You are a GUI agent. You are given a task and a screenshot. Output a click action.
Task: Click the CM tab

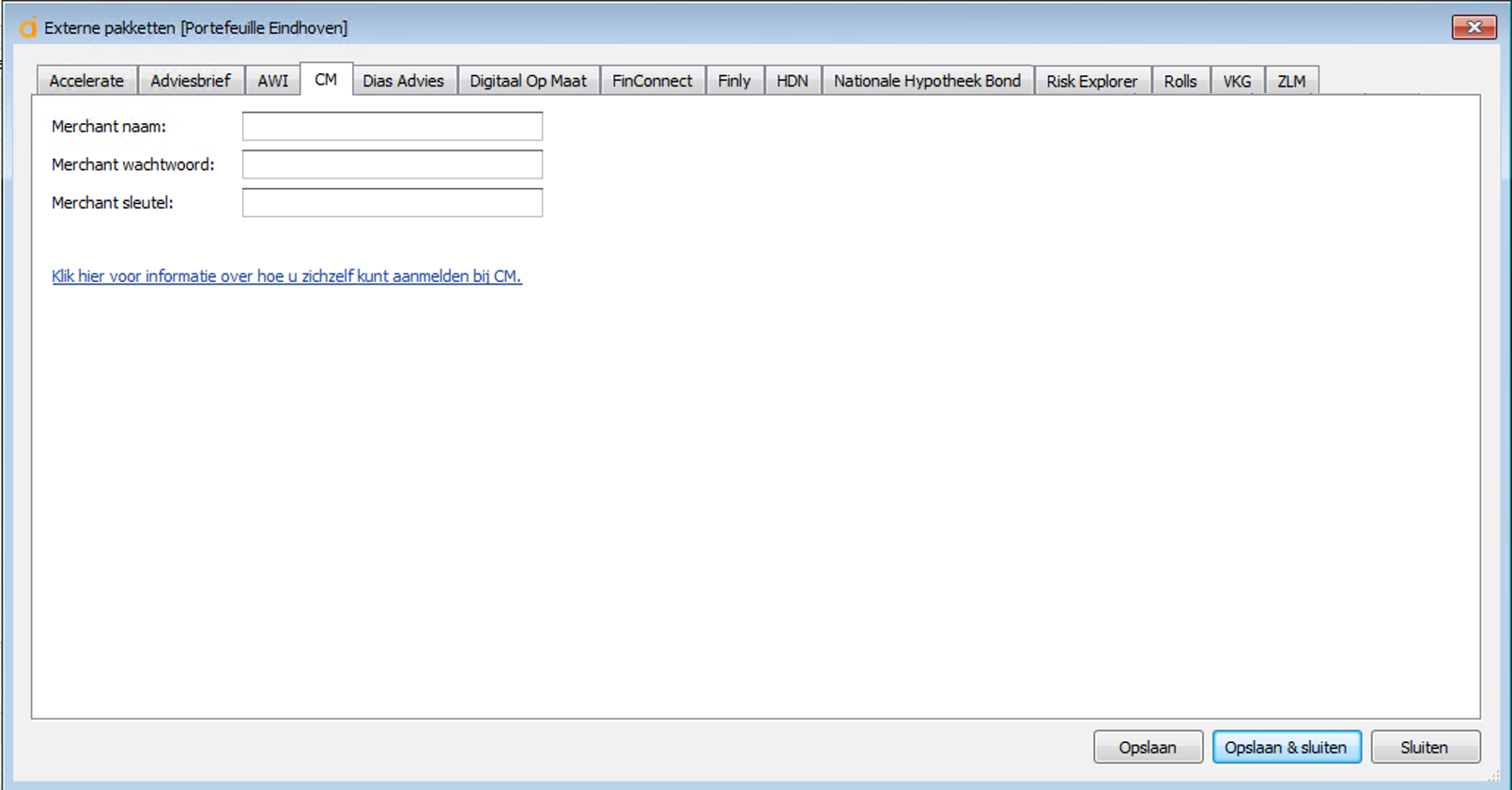click(326, 80)
